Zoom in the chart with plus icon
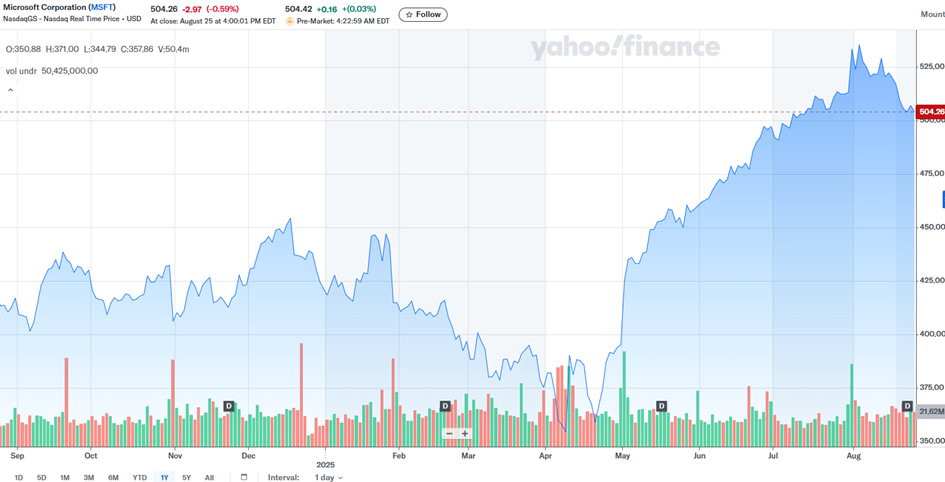945x482 pixels. (x=465, y=433)
